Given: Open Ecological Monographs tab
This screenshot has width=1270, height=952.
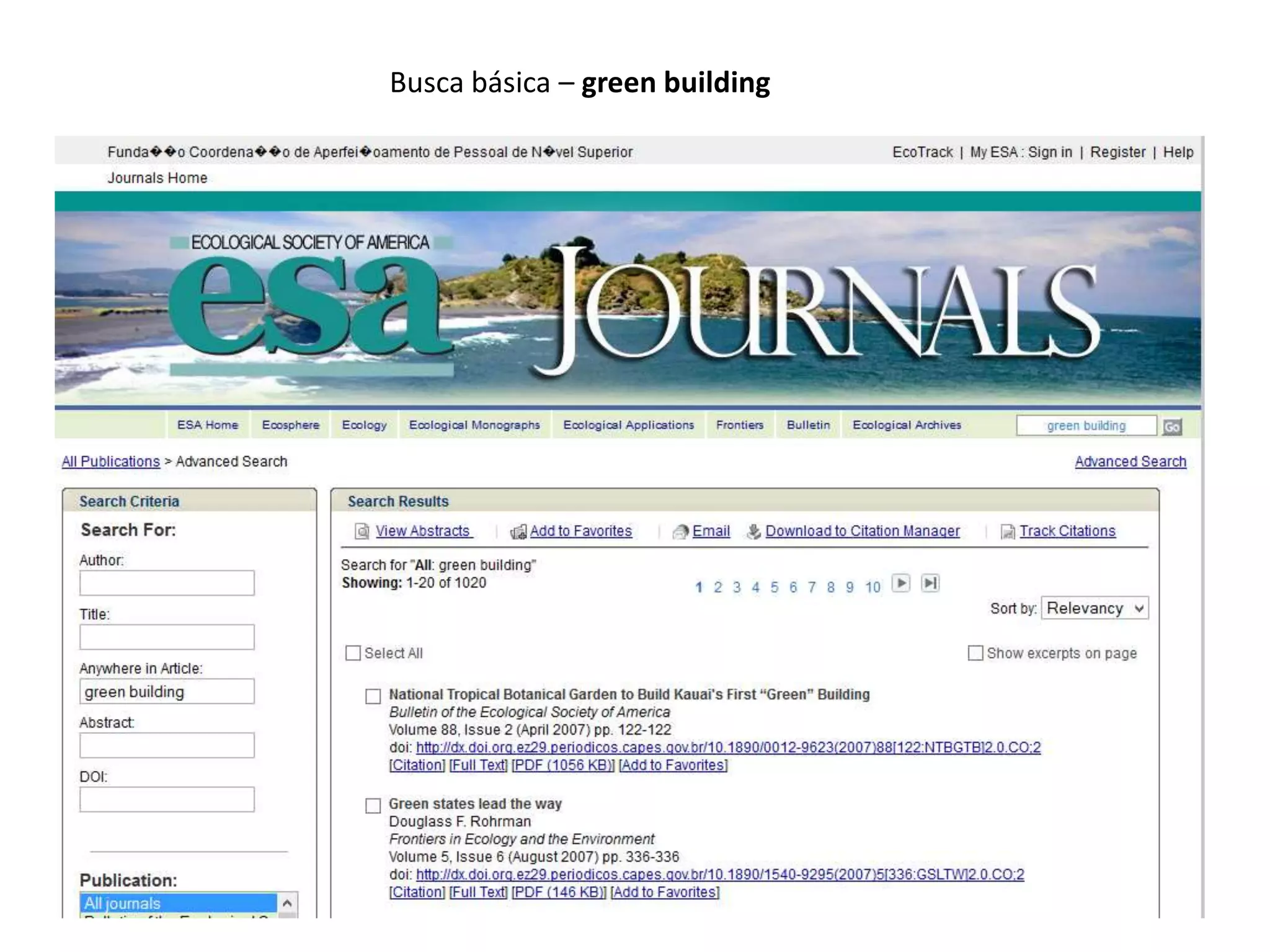Looking at the screenshot, I should pos(474,425).
